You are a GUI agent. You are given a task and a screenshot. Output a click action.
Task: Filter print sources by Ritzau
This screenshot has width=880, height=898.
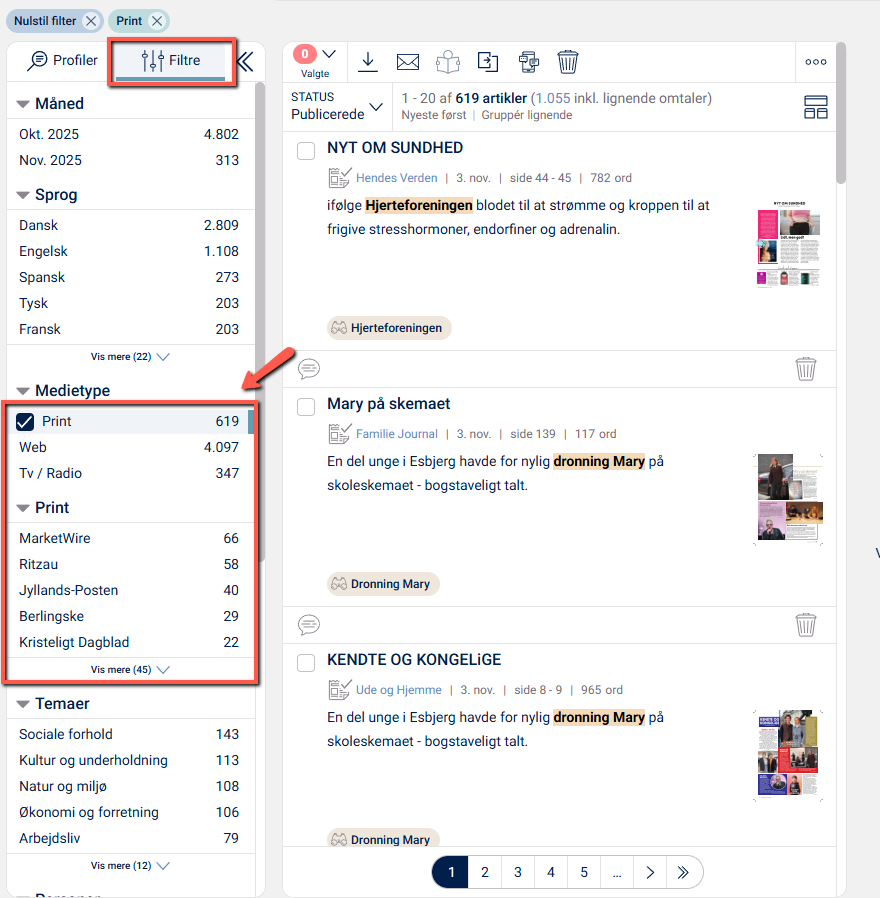click(x=129, y=564)
